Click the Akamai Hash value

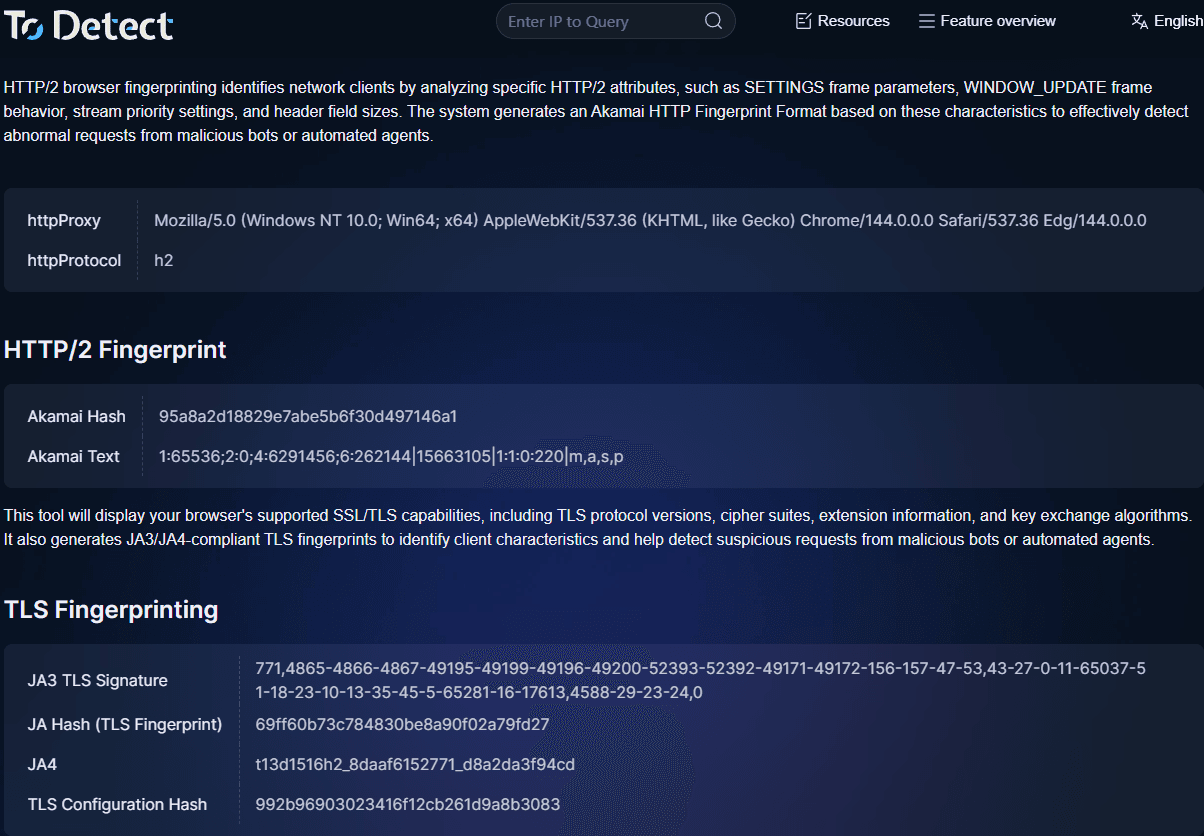307,416
